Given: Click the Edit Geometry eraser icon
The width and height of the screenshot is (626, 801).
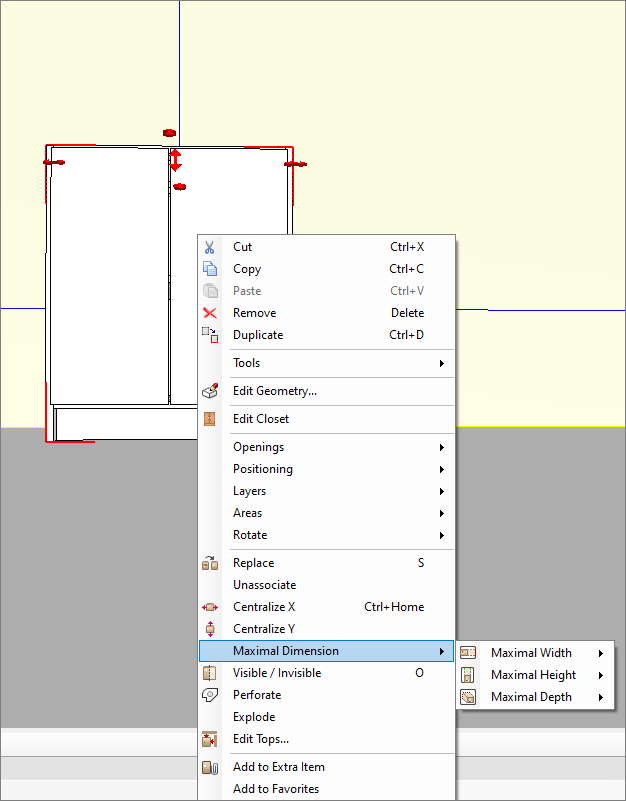Looking at the screenshot, I should coord(210,391).
